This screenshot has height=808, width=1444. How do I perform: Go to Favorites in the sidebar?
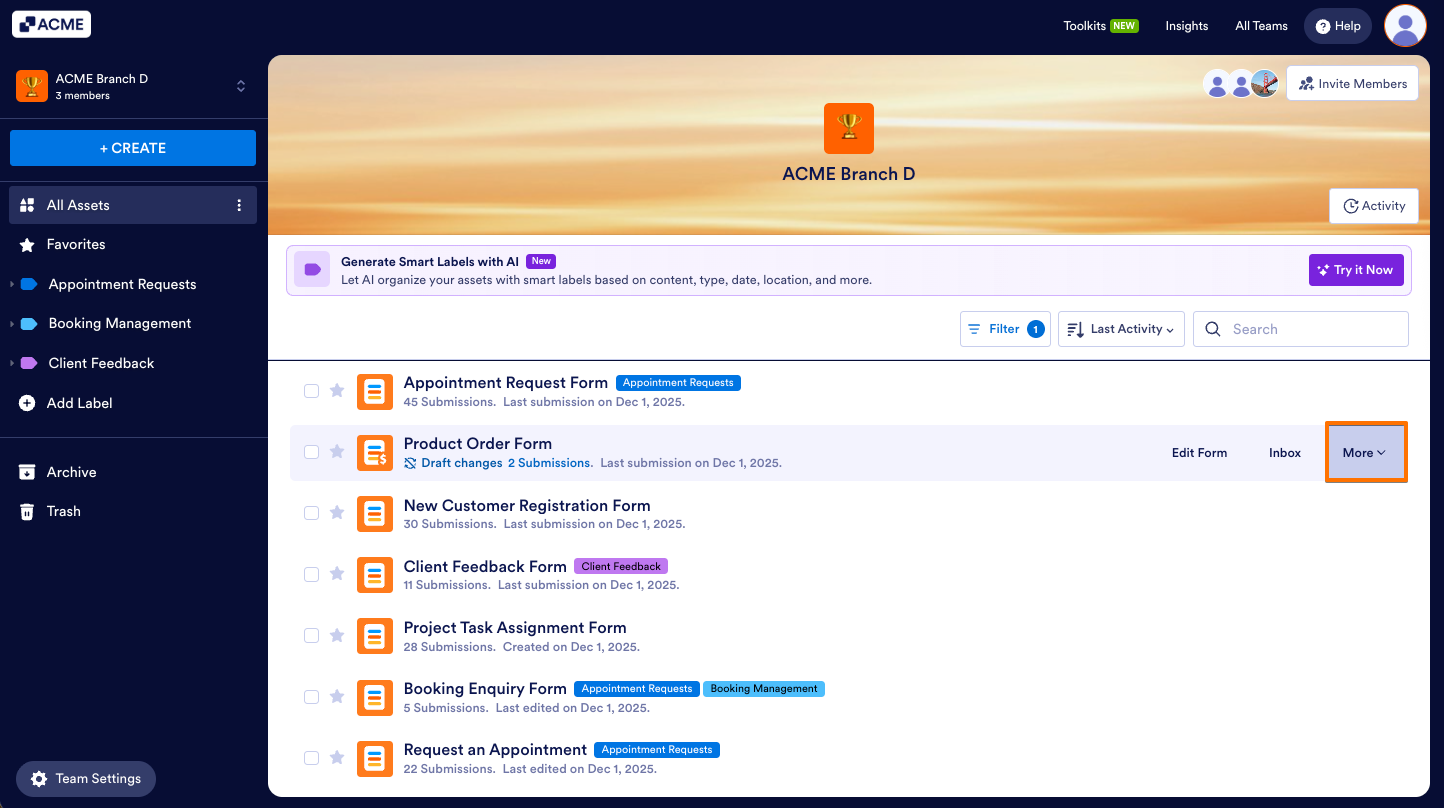point(133,244)
